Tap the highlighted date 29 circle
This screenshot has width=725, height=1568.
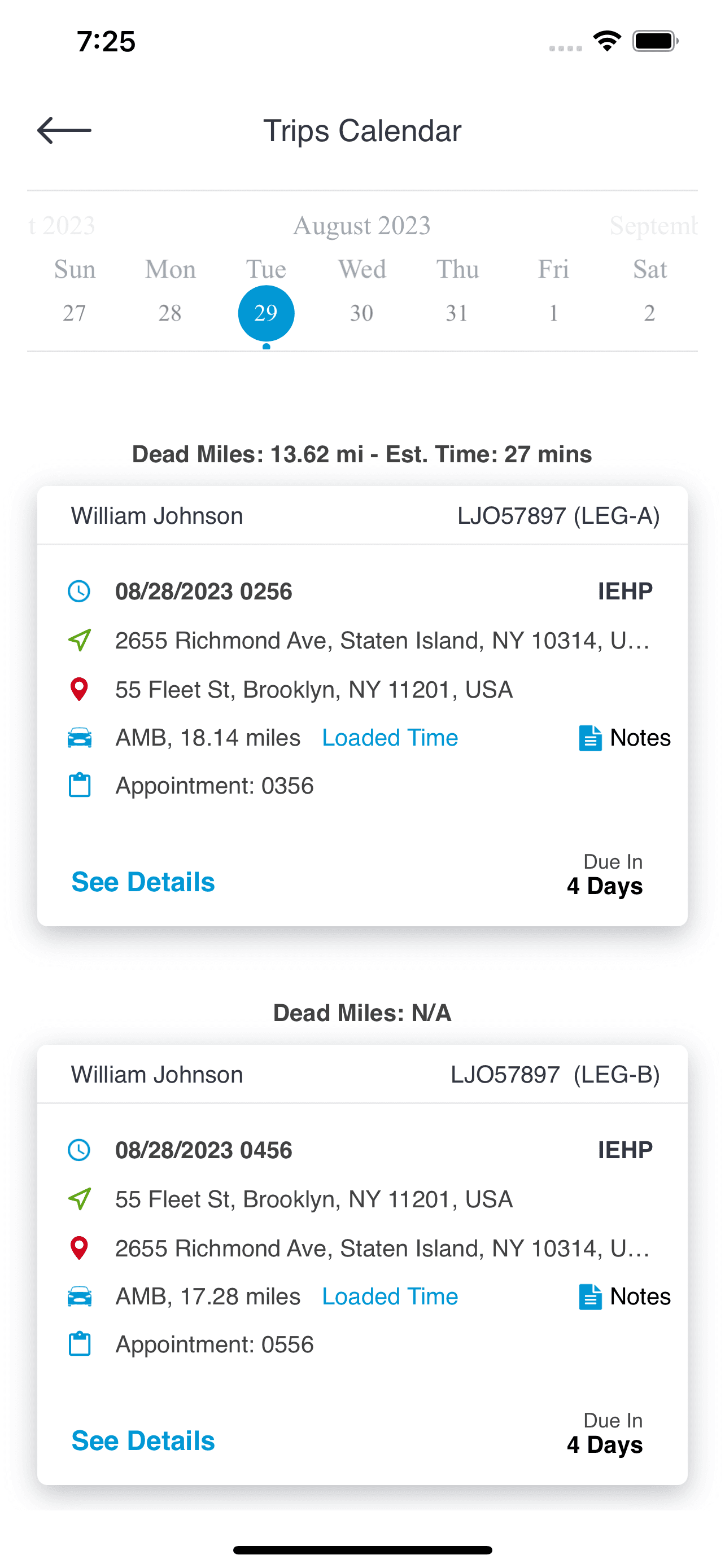(266, 313)
